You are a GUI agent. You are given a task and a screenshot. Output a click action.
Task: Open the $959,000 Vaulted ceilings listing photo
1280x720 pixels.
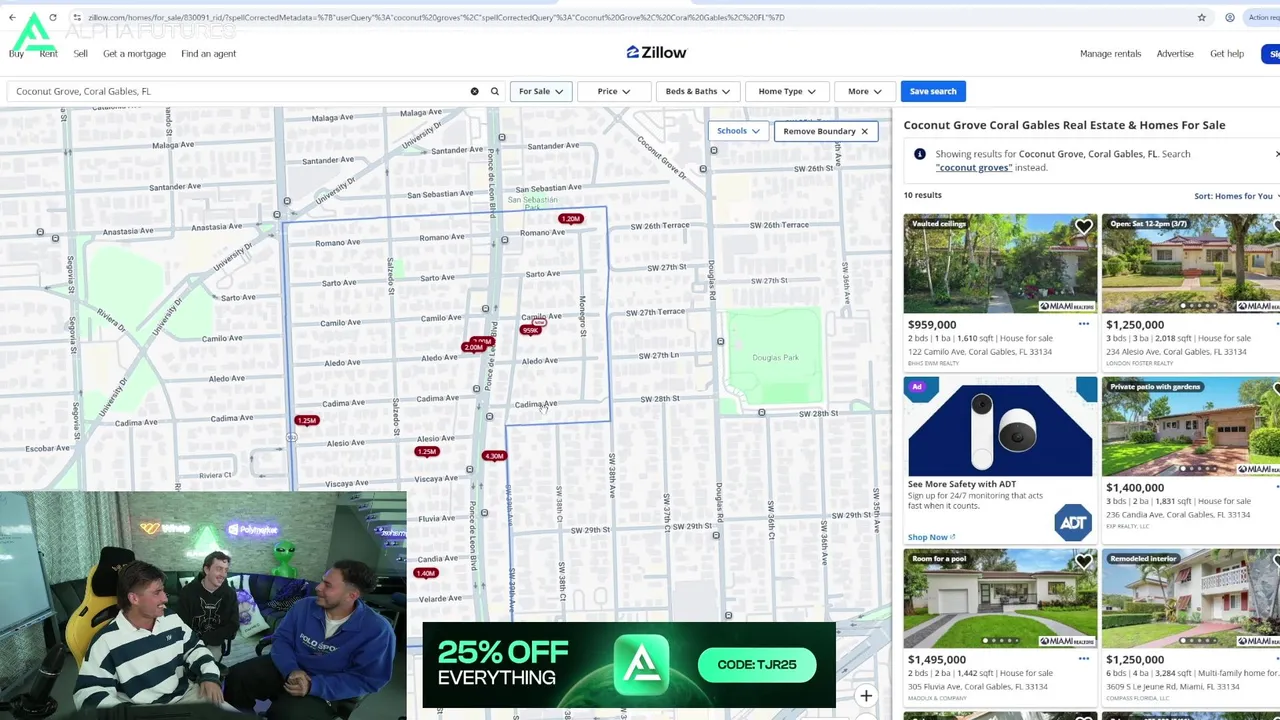1000,264
